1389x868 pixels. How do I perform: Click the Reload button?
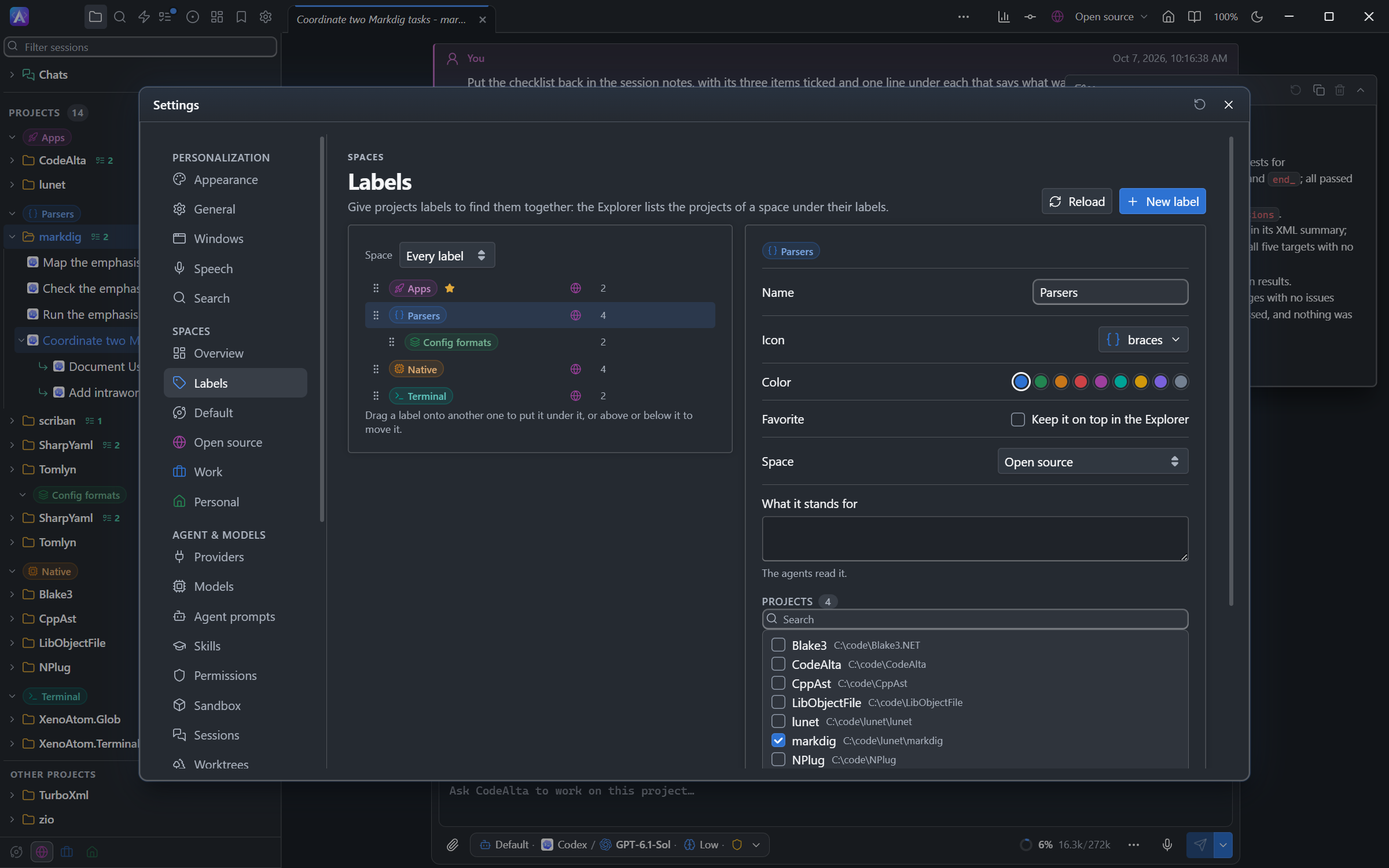1076,201
